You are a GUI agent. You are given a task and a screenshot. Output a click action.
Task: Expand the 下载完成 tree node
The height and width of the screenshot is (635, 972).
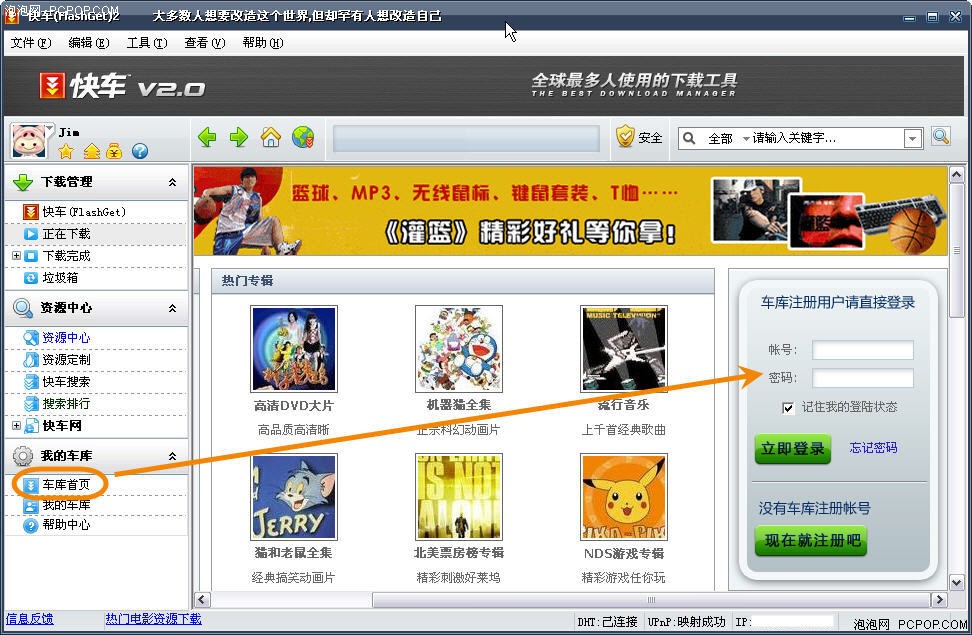(16, 255)
